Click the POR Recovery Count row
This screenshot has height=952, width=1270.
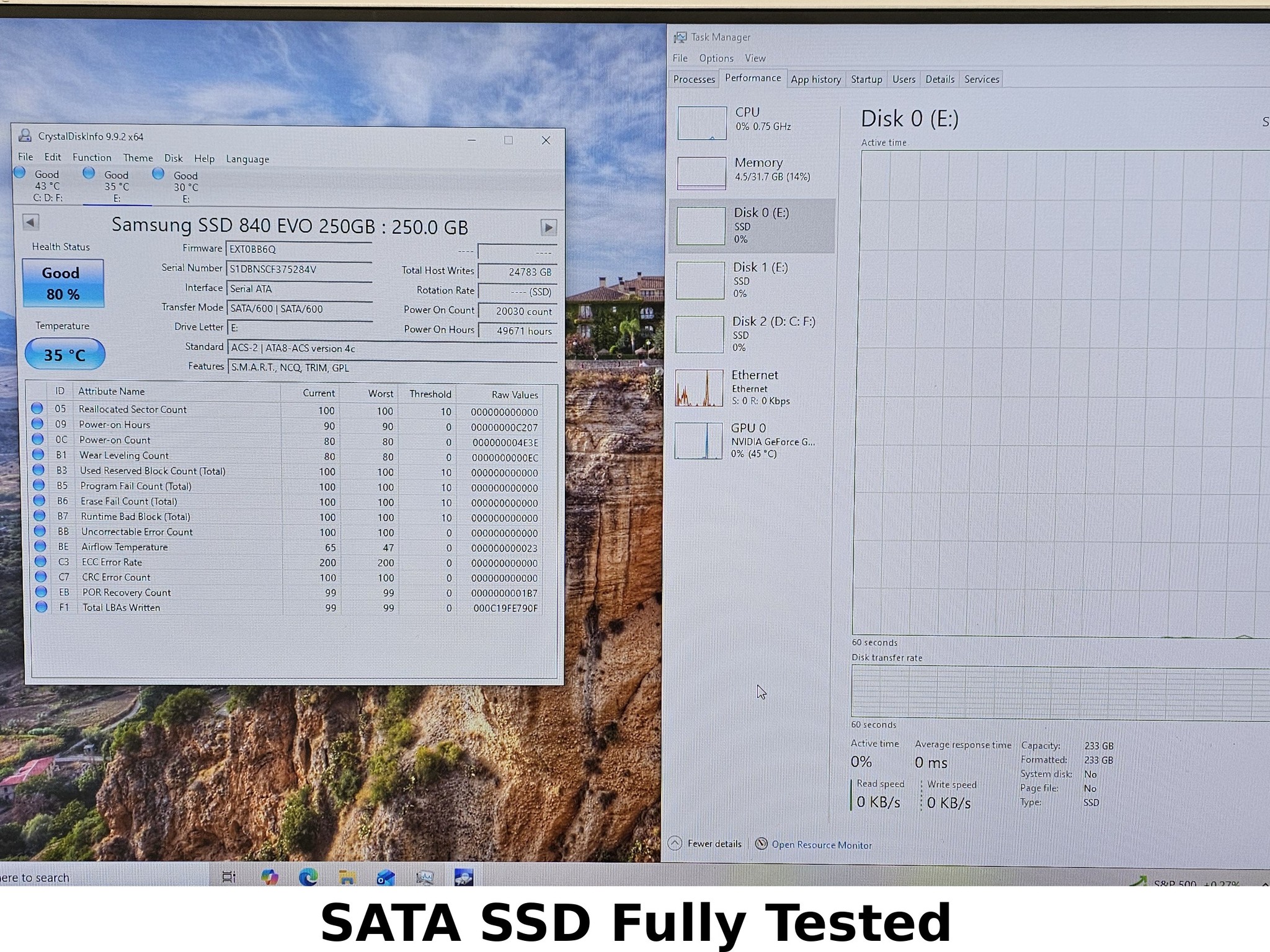tap(288, 593)
